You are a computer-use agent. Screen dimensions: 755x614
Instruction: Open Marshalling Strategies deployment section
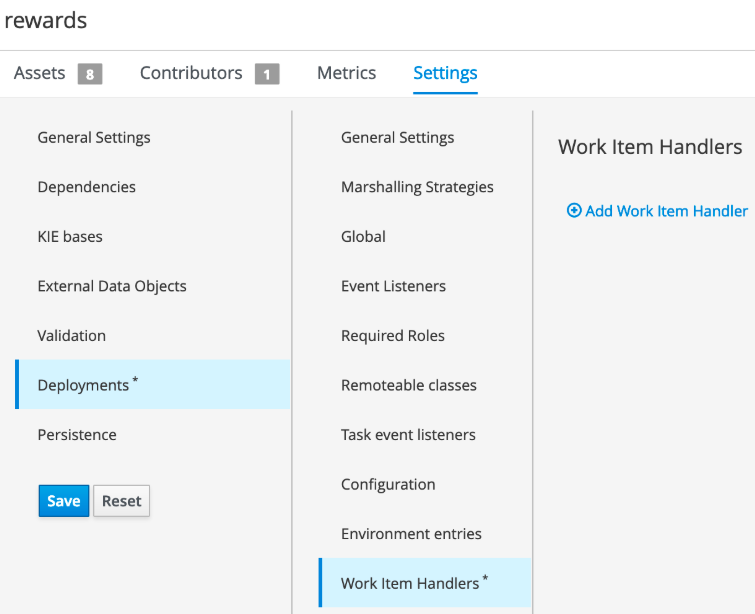coord(417,187)
